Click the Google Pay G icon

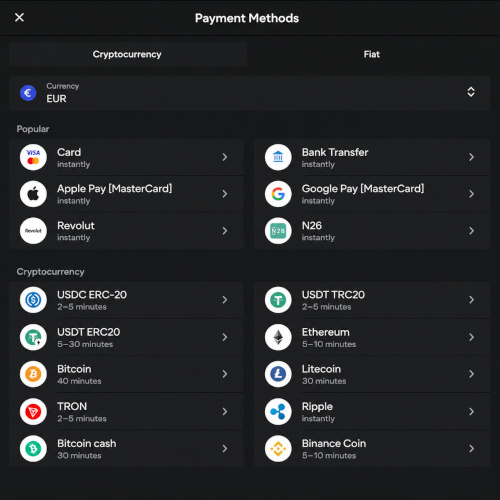click(x=278, y=194)
